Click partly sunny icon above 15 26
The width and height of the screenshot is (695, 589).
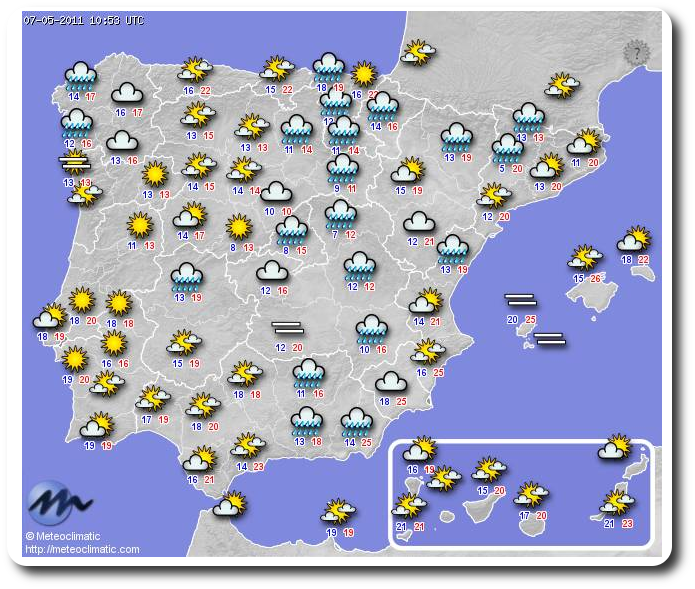click(585, 257)
